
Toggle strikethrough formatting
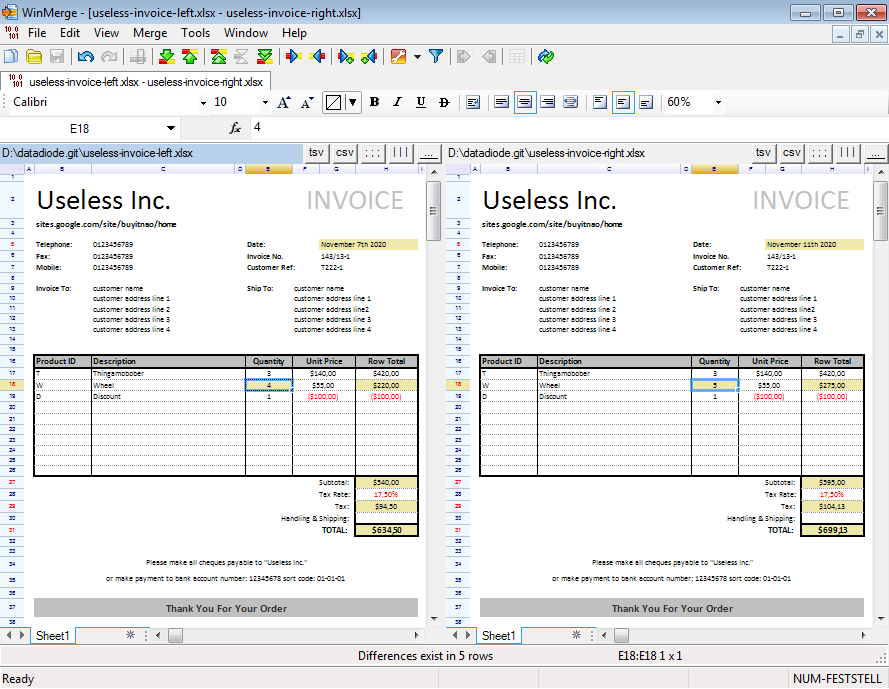click(x=444, y=102)
